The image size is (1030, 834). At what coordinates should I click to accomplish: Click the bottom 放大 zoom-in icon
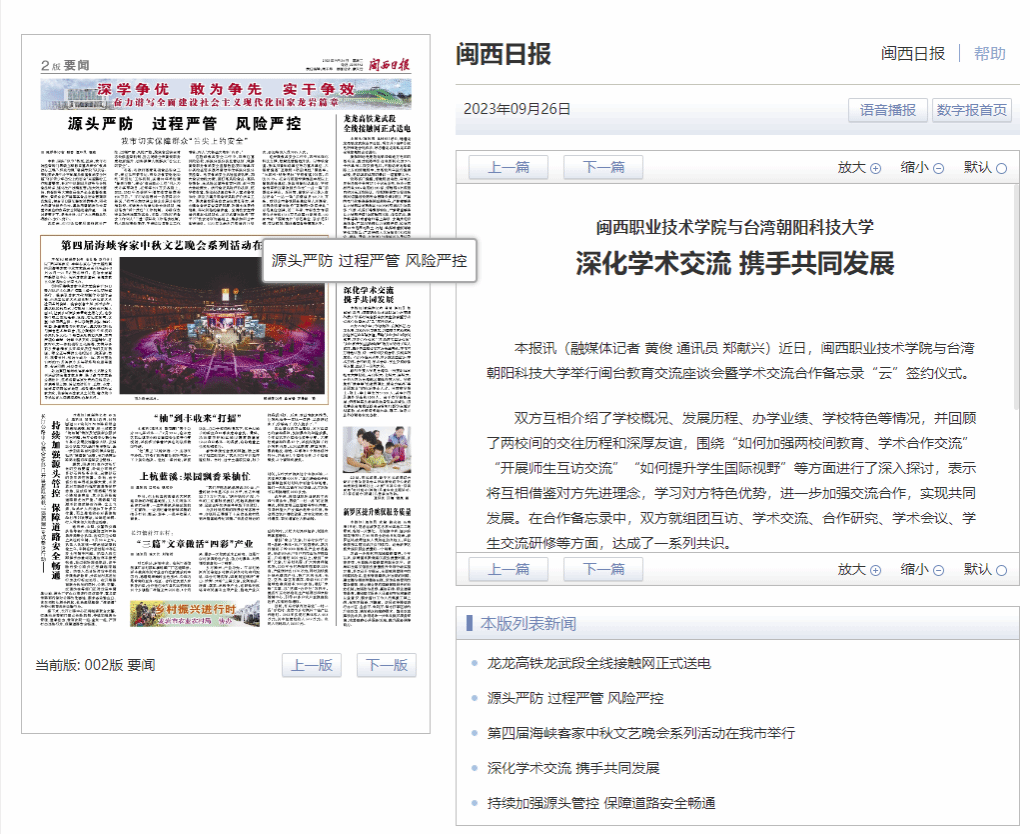tap(876, 570)
